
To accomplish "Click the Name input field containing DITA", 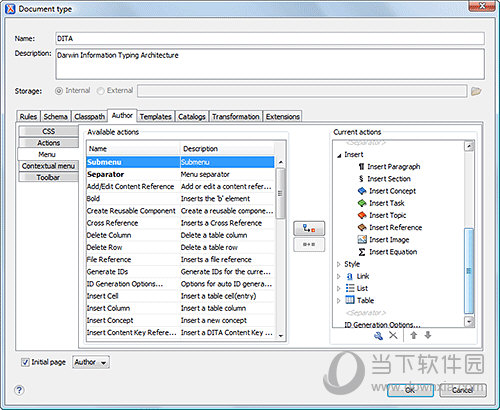I will [x=270, y=38].
